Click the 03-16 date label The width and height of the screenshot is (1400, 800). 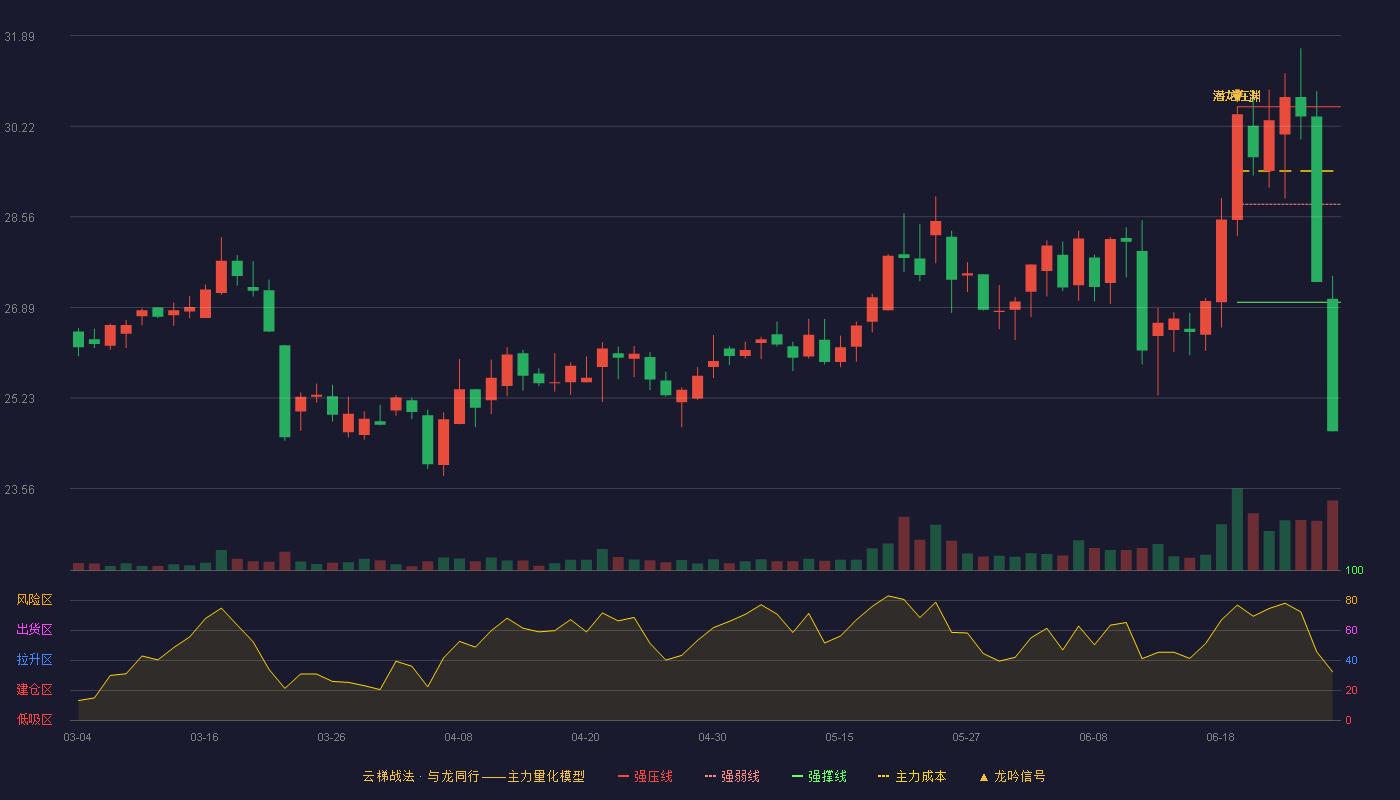coord(204,737)
